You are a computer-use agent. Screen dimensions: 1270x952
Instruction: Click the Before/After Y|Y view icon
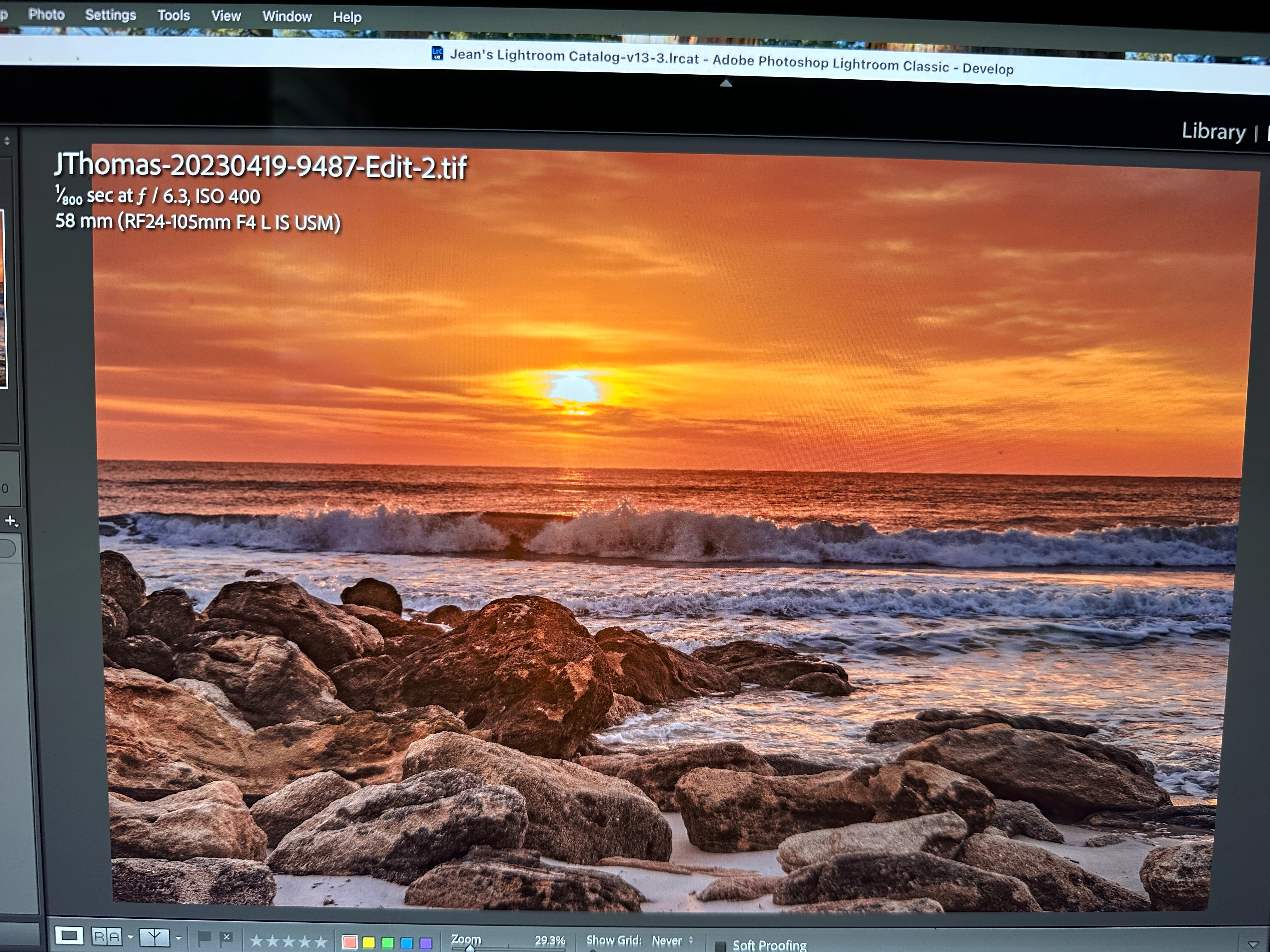pos(154,938)
